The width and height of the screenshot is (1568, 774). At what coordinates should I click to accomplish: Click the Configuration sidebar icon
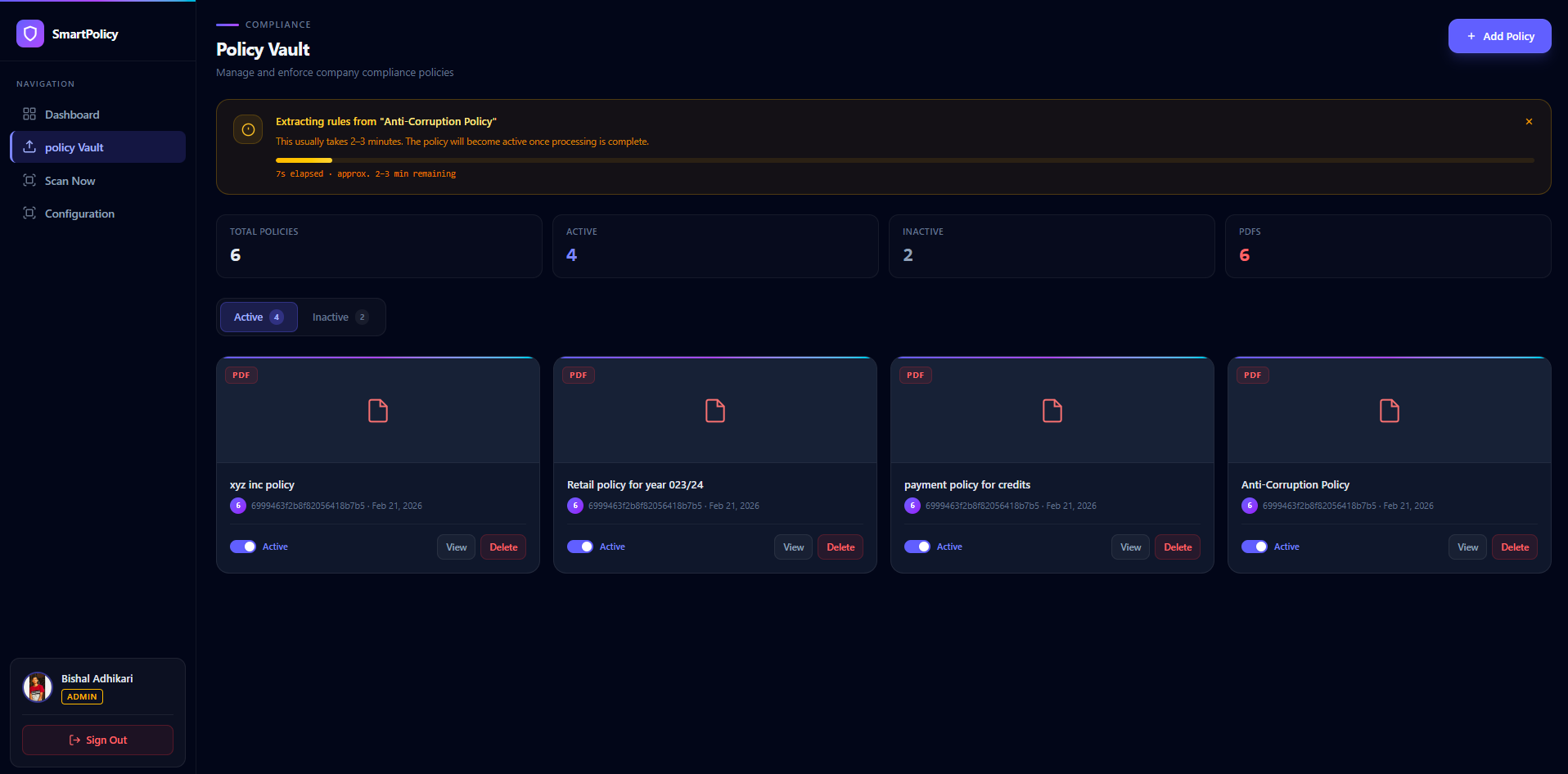coord(29,214)
